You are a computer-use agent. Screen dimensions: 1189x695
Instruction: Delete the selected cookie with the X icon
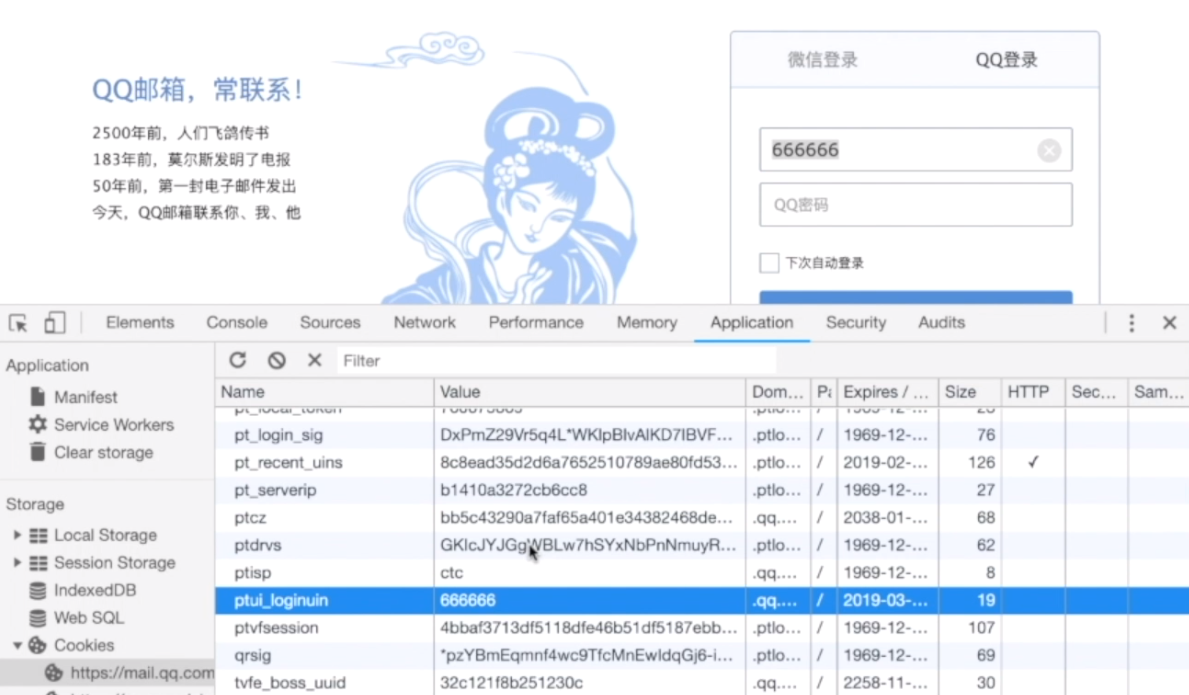[315, 360]
